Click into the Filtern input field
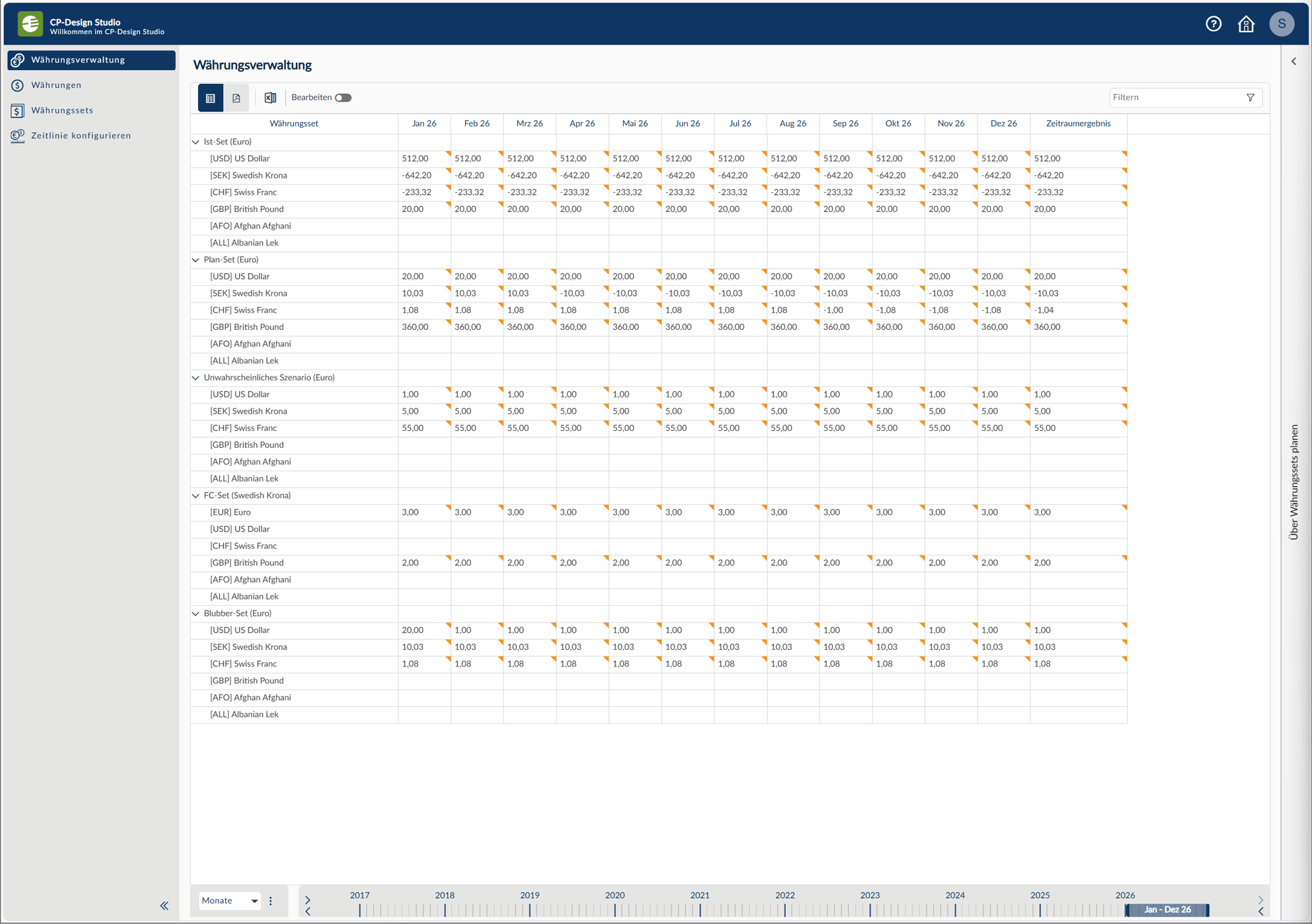The height and width of the screenshot is (924, 1312). point(1174,98)
